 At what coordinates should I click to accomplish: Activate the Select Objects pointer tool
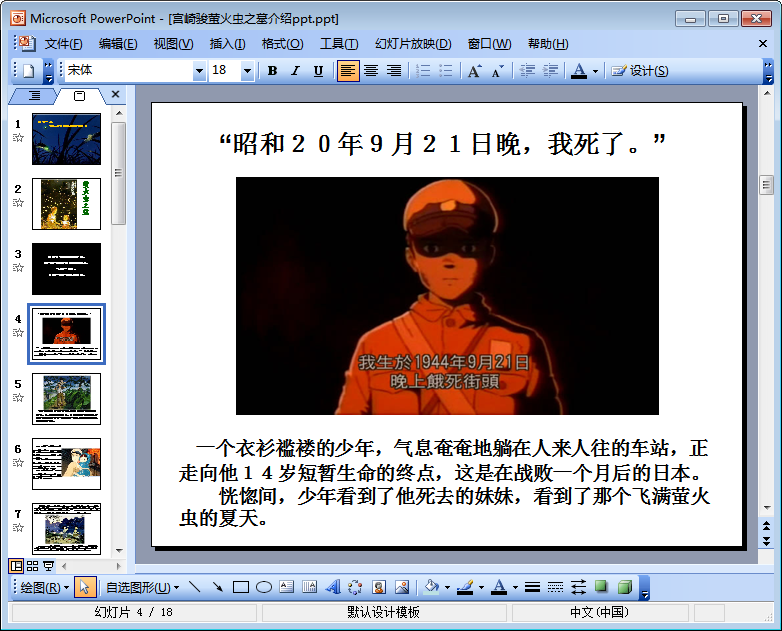(x=84, y=587)
